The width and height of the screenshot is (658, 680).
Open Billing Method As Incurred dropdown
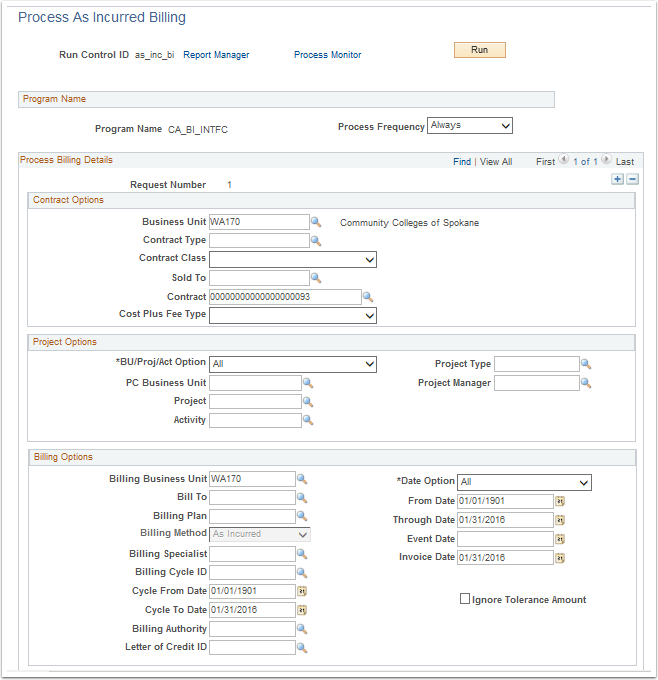coord(260,535)
